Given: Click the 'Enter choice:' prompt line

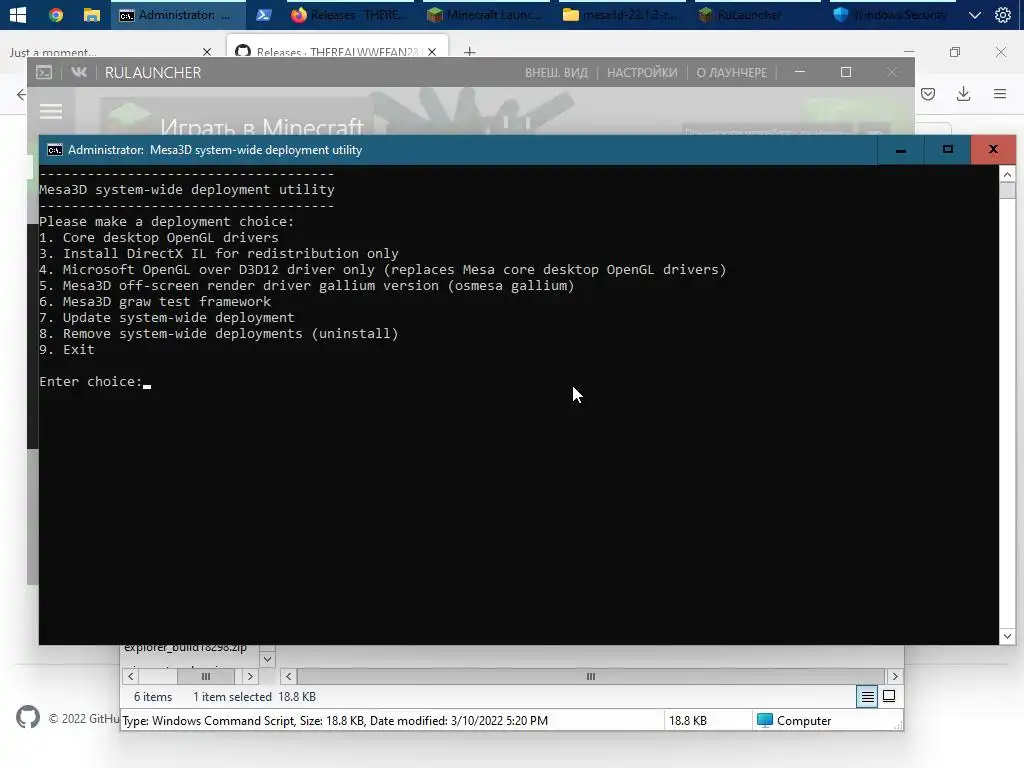Looking at the screenshot, I should click(91, 381).
